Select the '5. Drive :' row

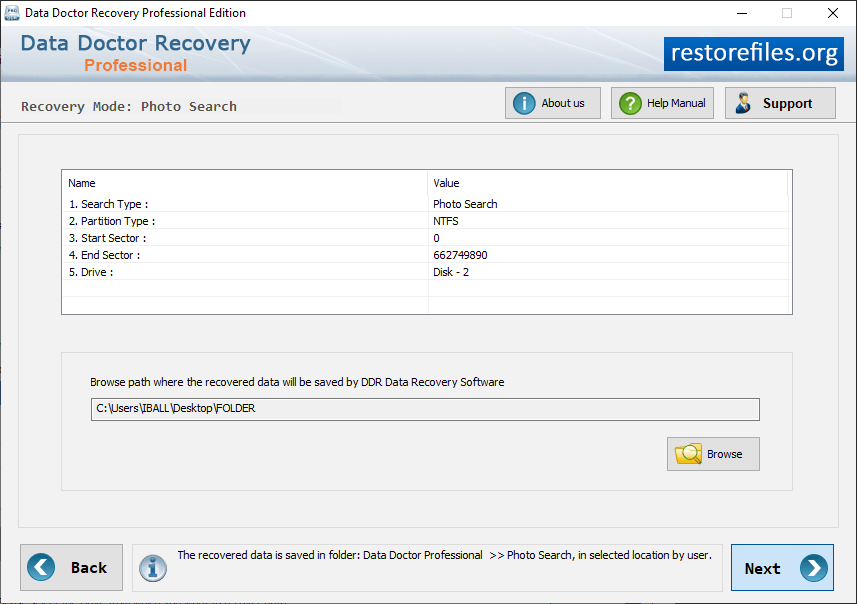[426, 272]
